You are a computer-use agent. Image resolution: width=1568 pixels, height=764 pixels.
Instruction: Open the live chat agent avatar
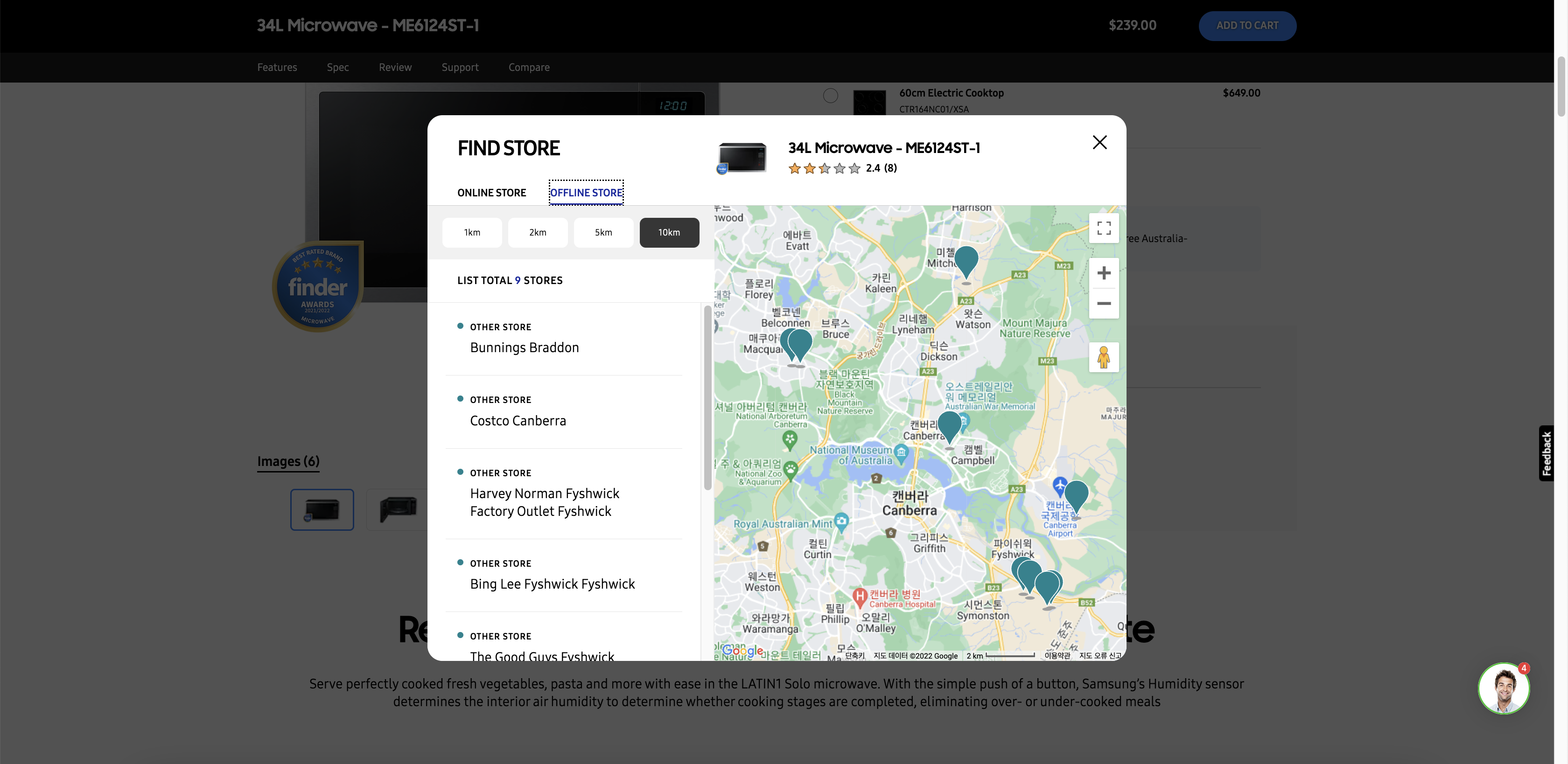[x=1504, y=688]
